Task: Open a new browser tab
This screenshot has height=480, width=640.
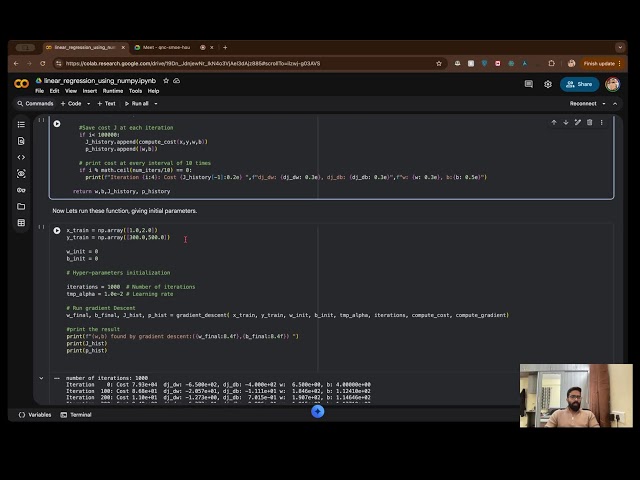Action: tap(225, 47)
